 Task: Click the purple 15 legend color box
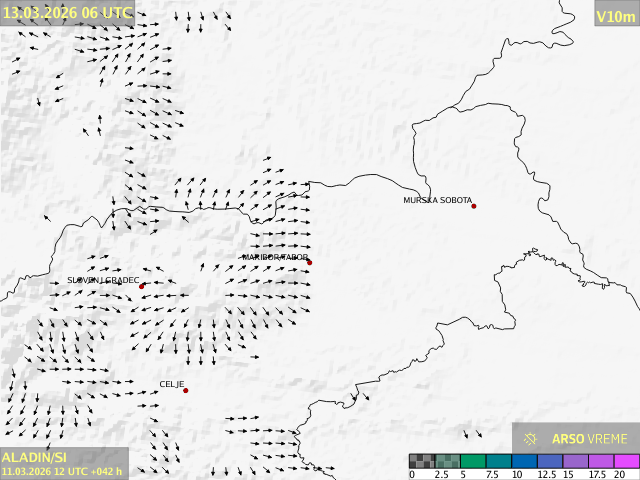pyautogui.click(x=577, y=462)
